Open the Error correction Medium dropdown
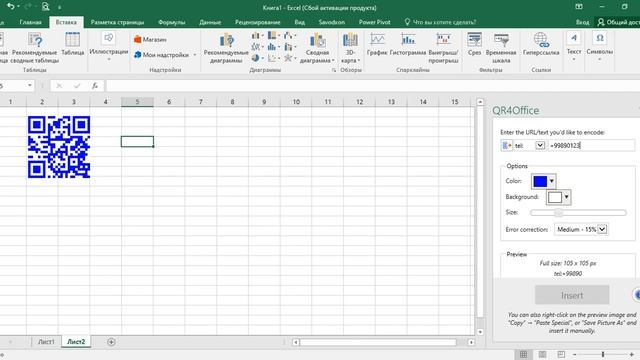Screen dimensions: 640x360 coord(602,229)
